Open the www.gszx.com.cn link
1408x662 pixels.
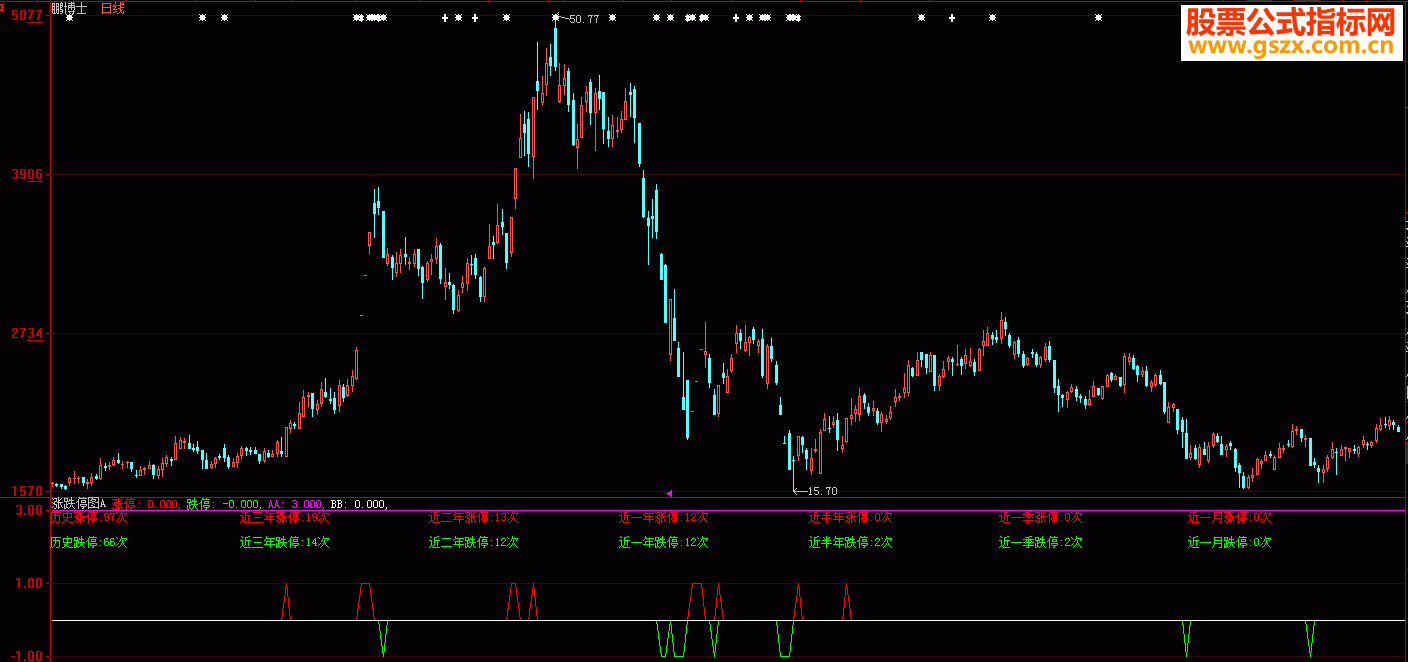(x=1289, y=47)
